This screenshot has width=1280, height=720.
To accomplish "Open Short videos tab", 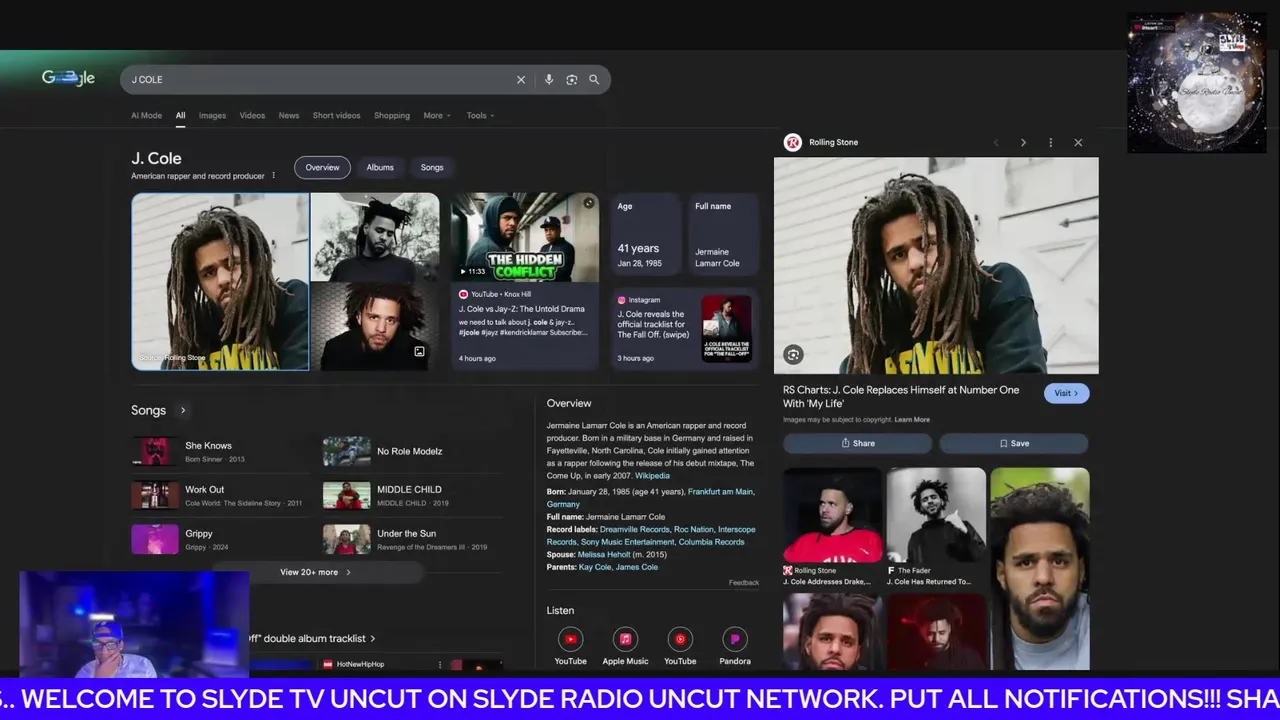I will click(x=336, y=115).
